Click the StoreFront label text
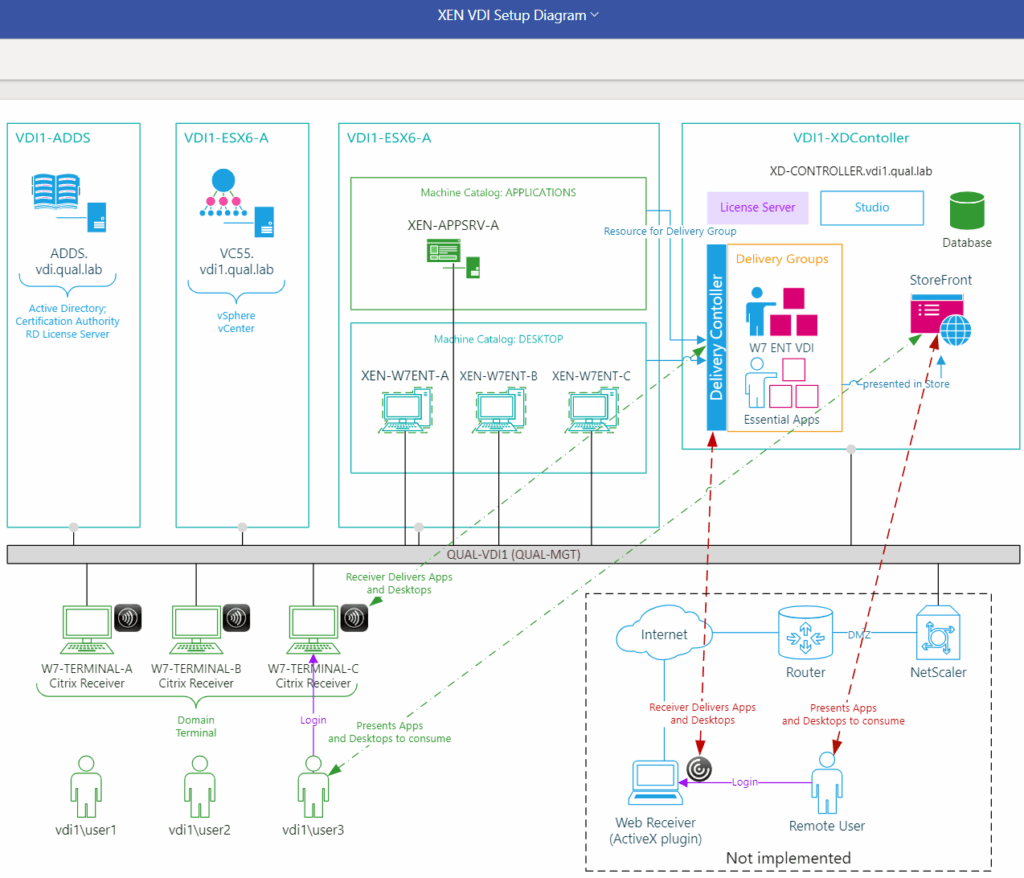 point(940,280)
